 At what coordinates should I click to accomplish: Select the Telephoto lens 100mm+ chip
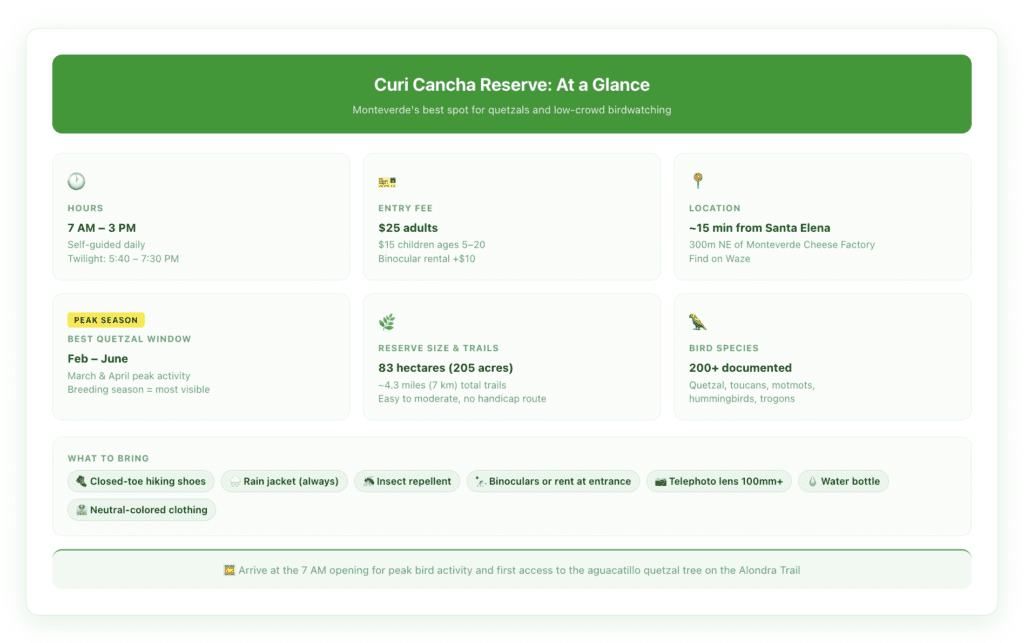(722, 481)
